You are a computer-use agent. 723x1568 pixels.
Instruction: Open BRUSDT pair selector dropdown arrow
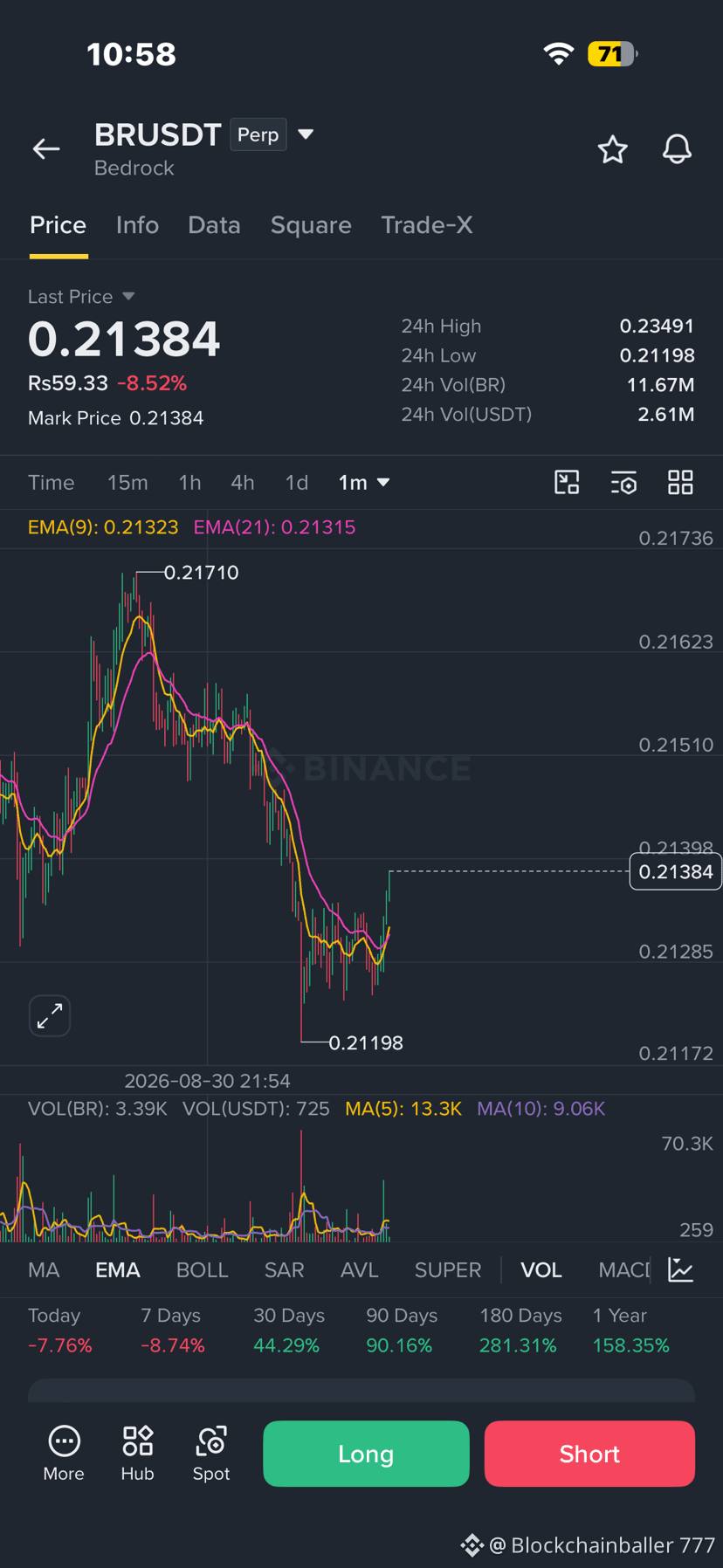[x=306, y=134]
